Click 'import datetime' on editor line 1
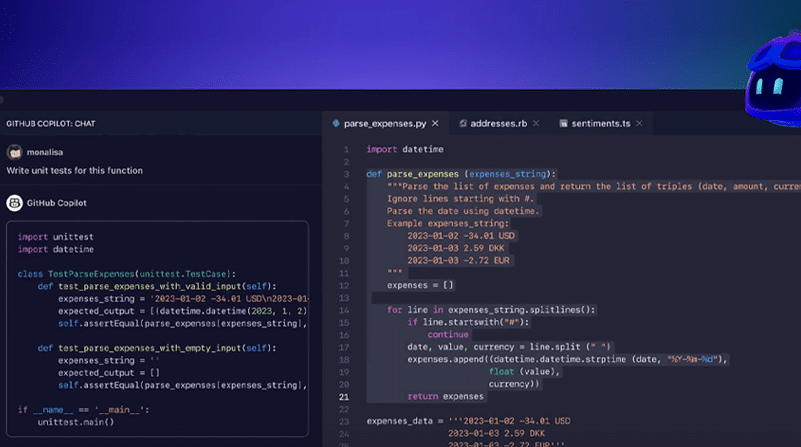 (405, 149)
